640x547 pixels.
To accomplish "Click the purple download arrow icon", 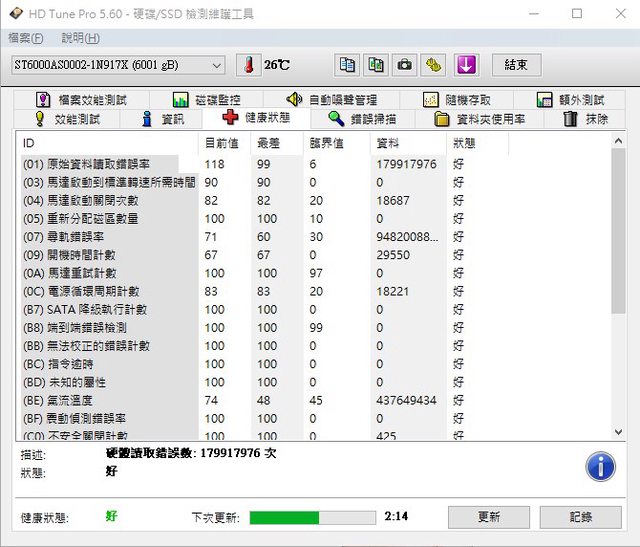I will 466,65.
